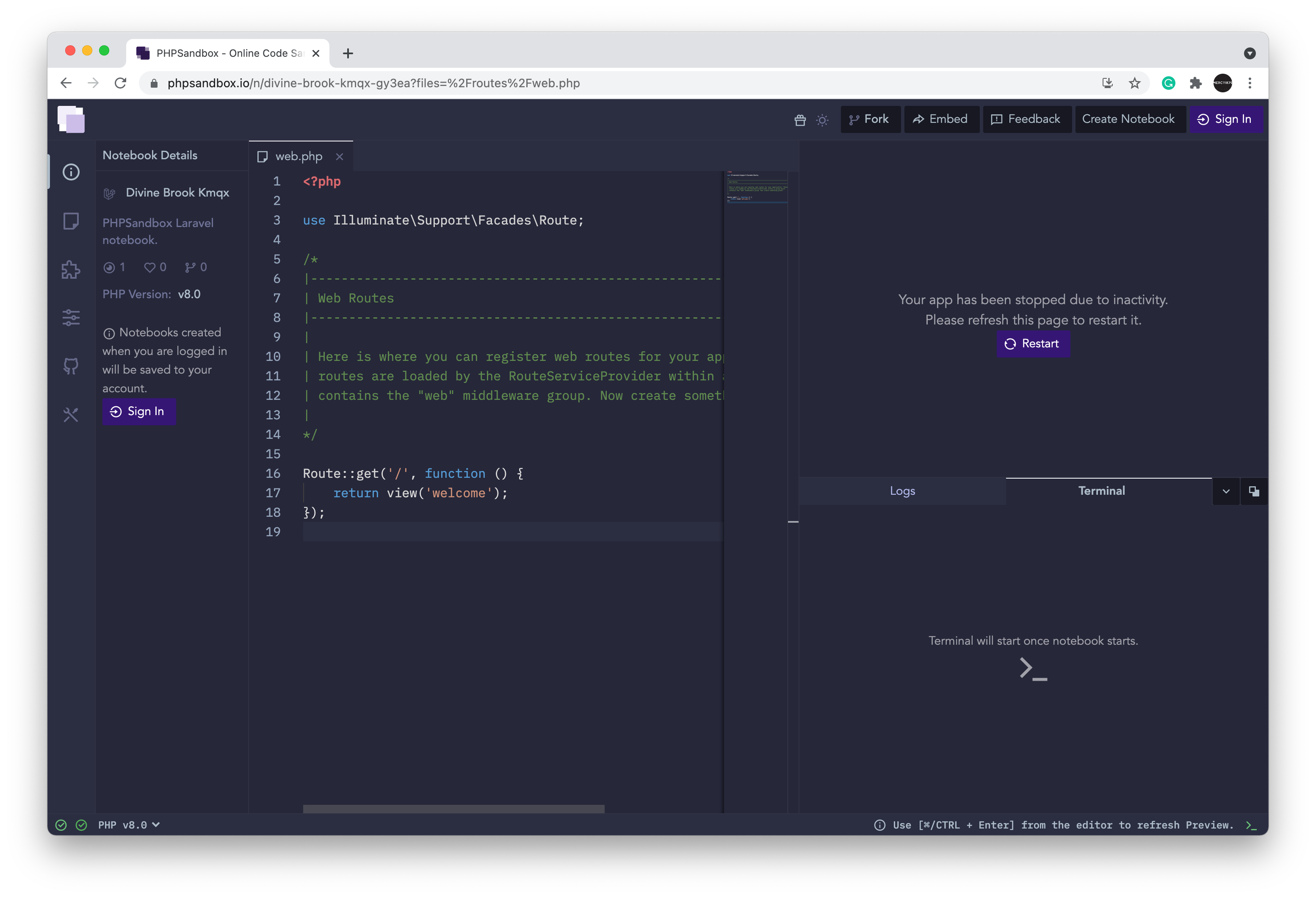Click the terminal prompt icon in status bar

point(1251,826)
